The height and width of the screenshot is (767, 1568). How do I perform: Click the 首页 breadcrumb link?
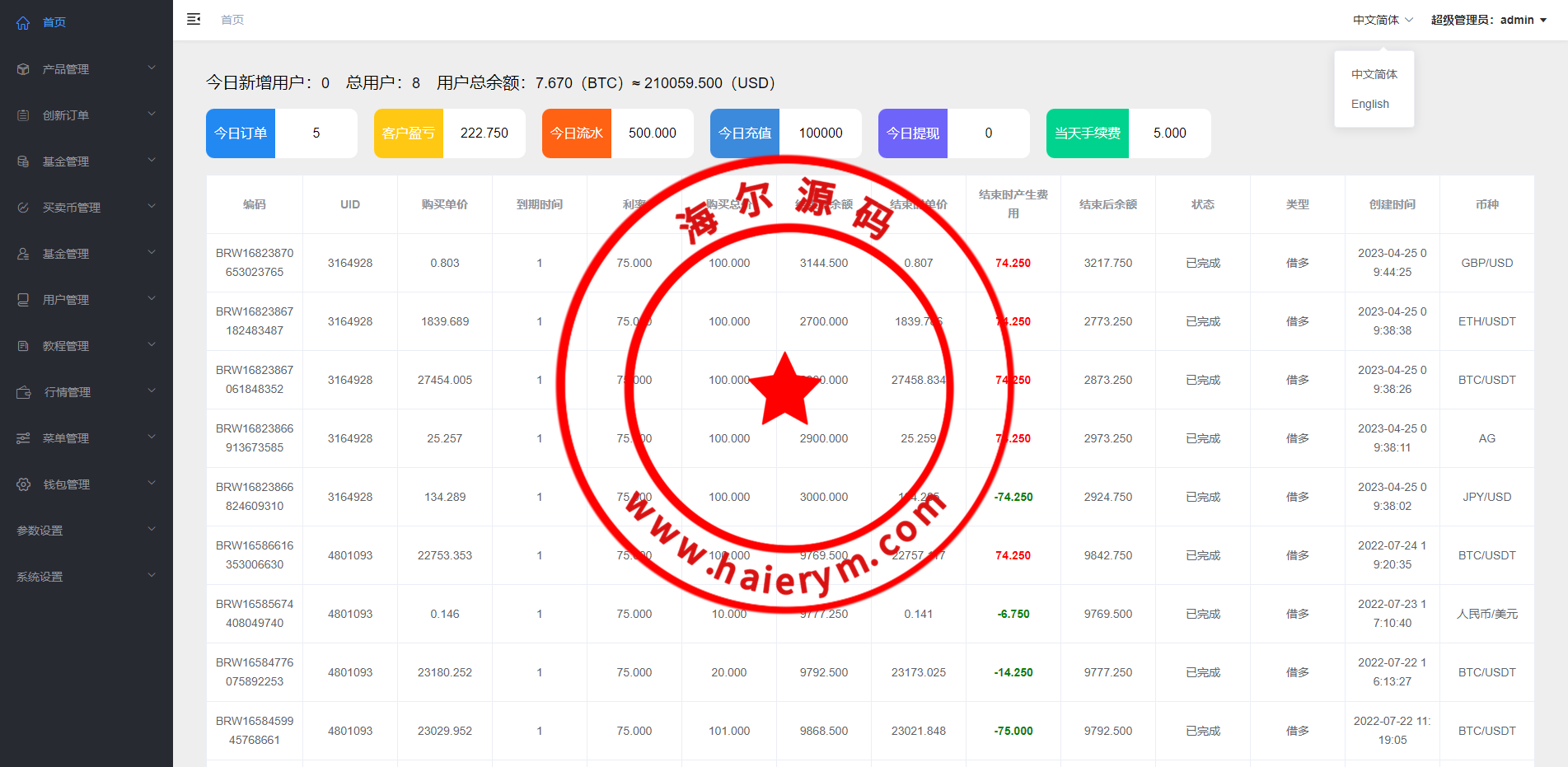232,20
